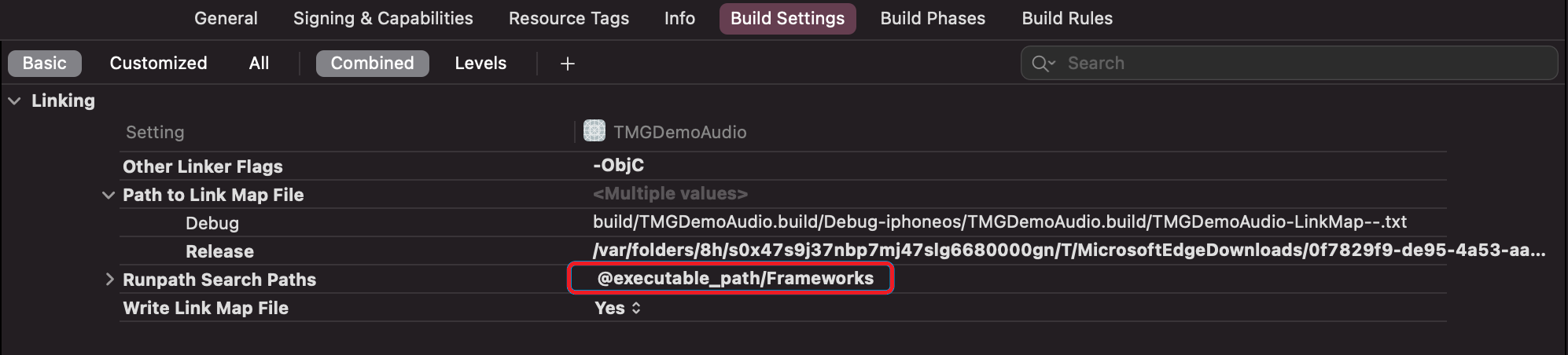Open the Build Rules tab
Image resolution: width=1568 pixels, height=355 pixels.
(x=1067, y=18)
